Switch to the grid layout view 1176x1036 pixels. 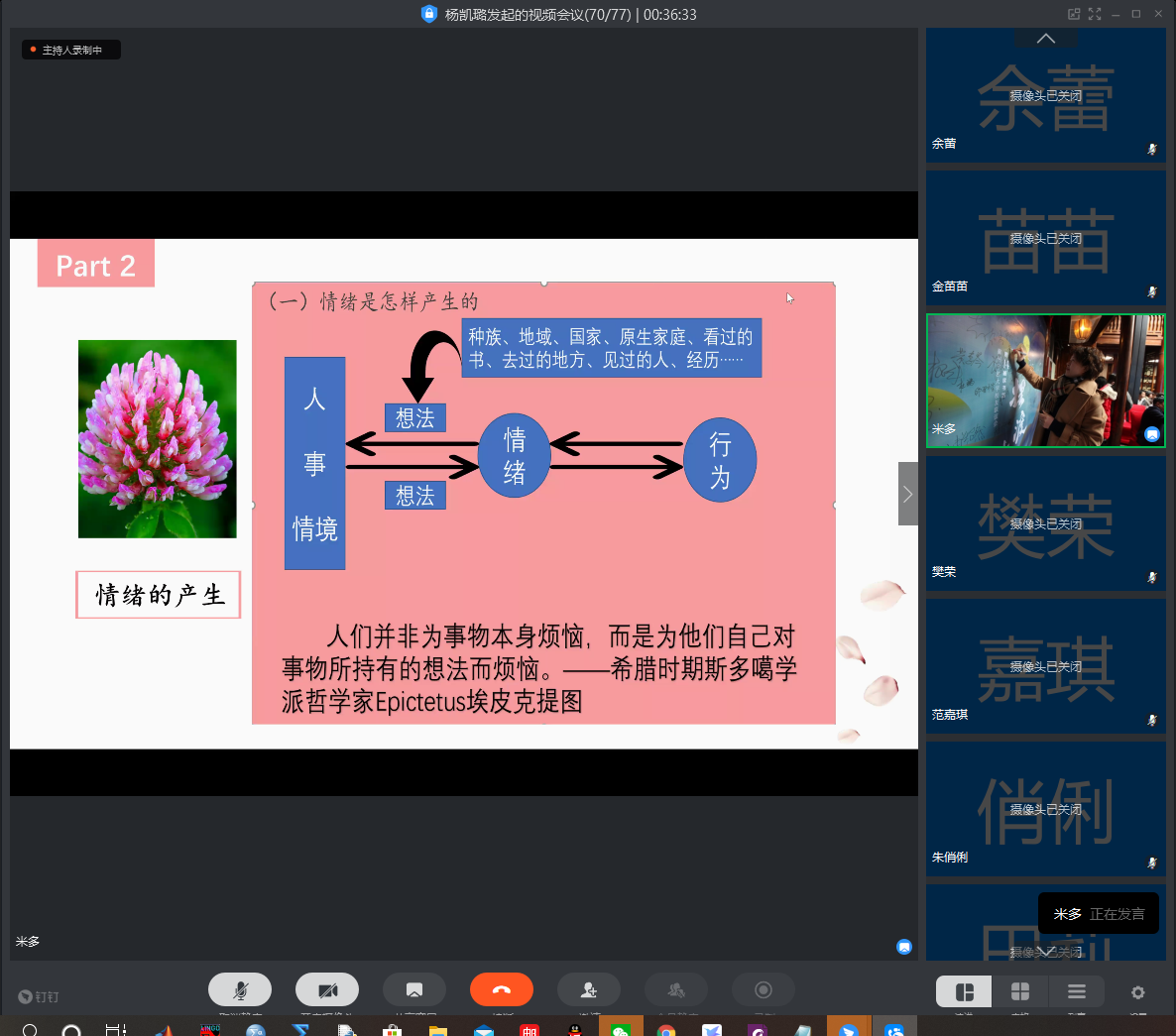coord(1020,991)
